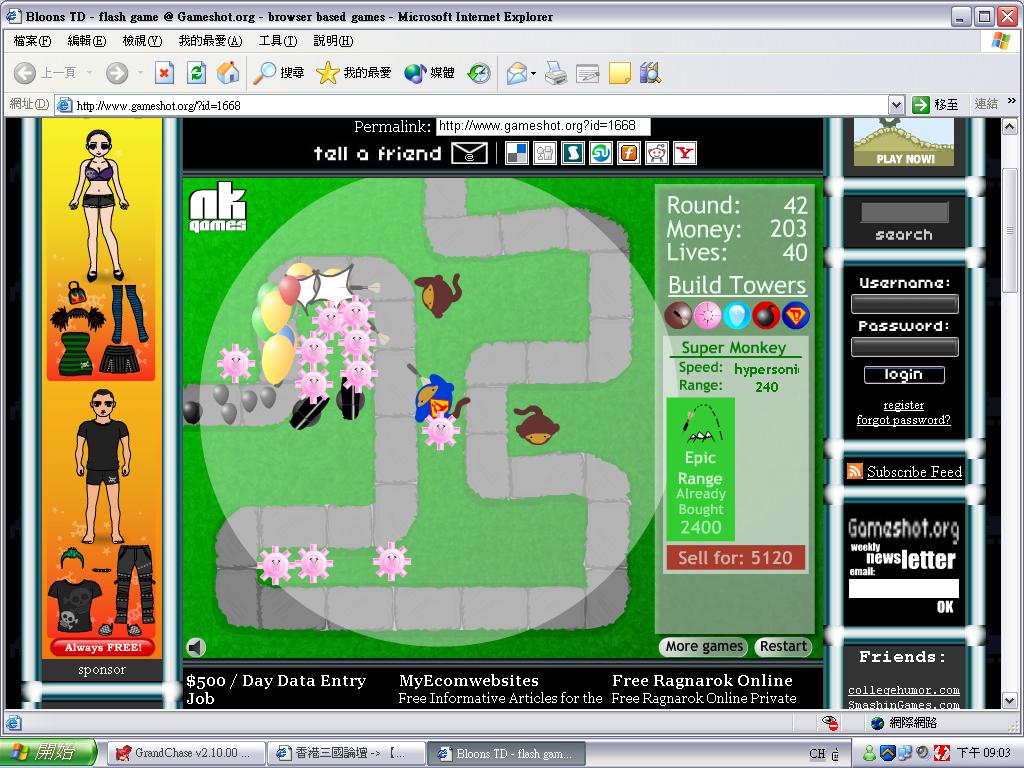The image size is (1024, 768).
Task: Click the 移至 Go button
Action: click(x=935, y=104)
